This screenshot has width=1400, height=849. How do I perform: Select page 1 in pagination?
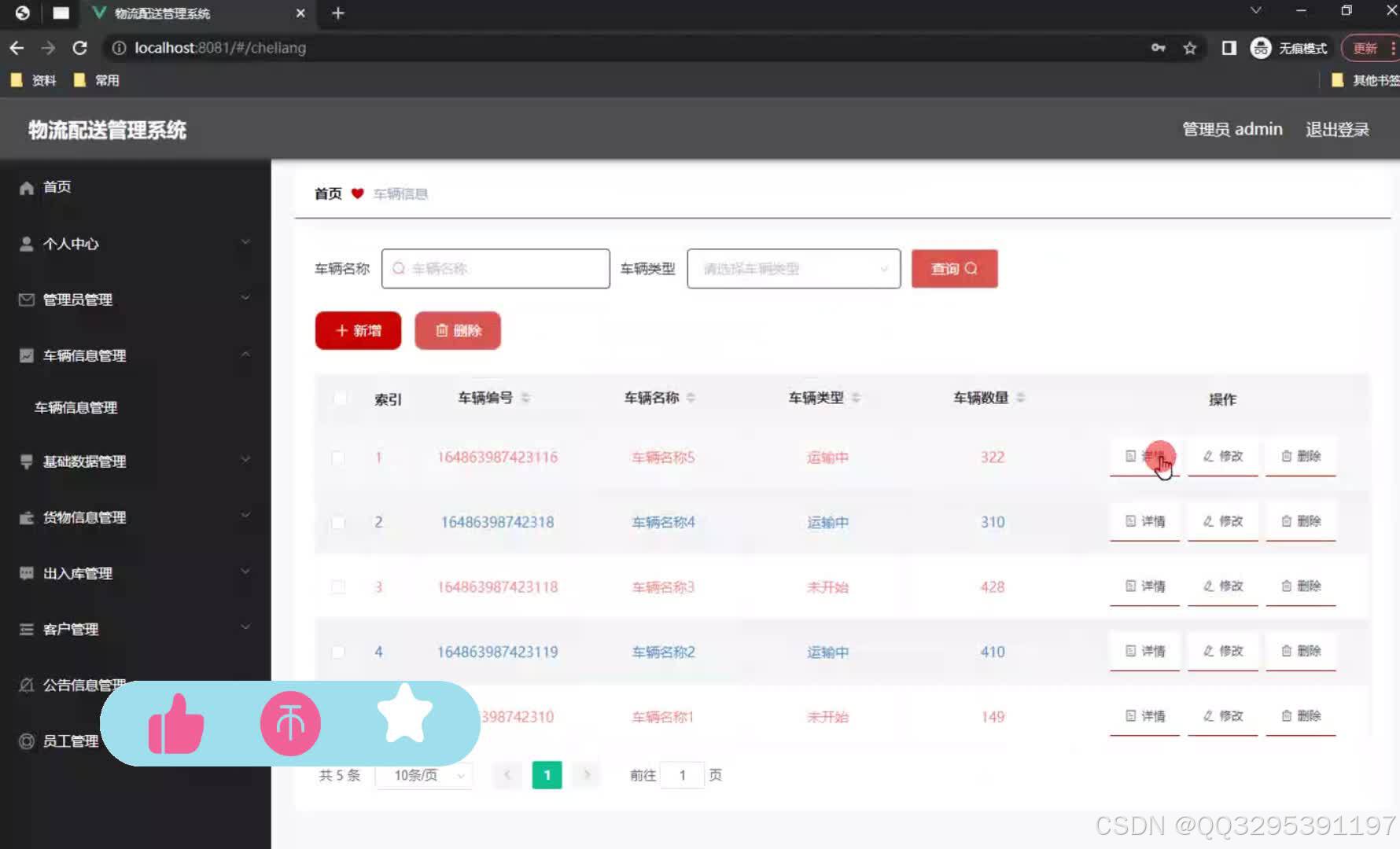point(547,775)
